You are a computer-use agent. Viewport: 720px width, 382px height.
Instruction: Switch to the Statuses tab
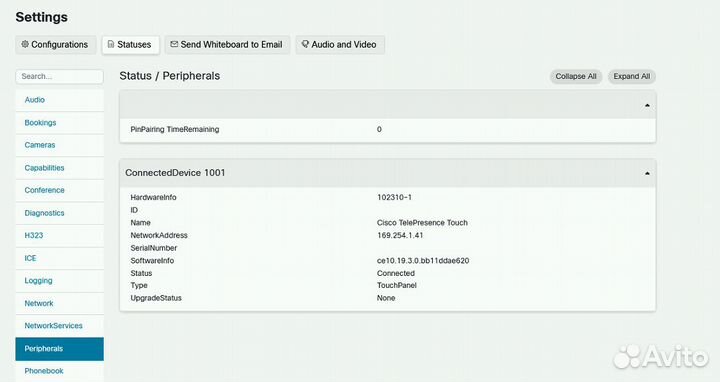click(x=130, y=45)
